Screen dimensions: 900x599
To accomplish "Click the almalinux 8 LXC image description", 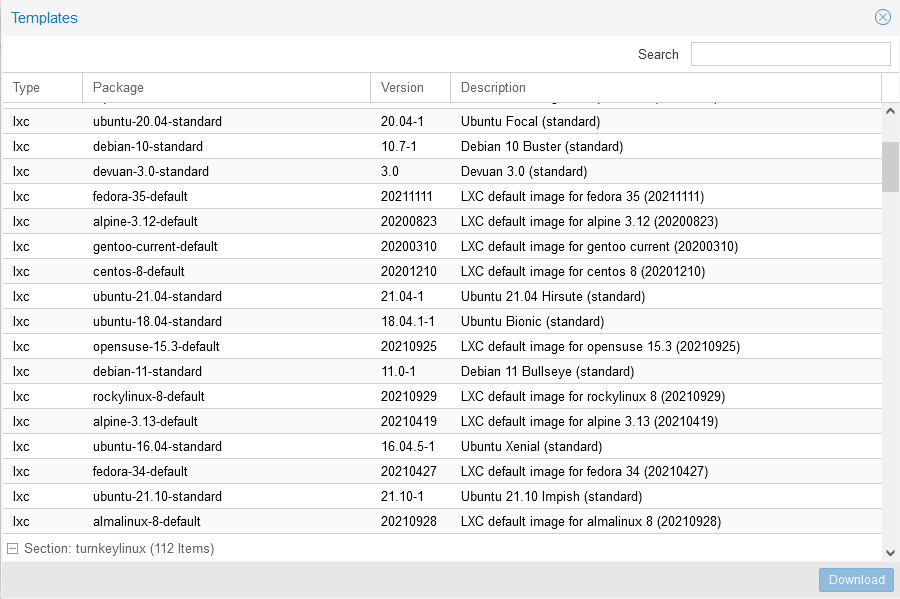I will tap(591, 522).
